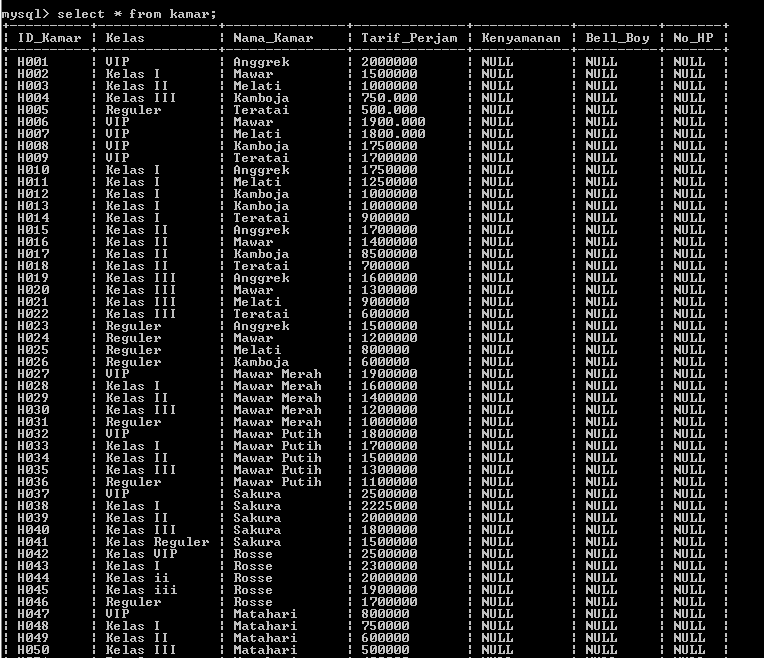Select the H050 room ID cell
Image resolution: width=764 pixels, height=658 pixels.
point(33,650)
